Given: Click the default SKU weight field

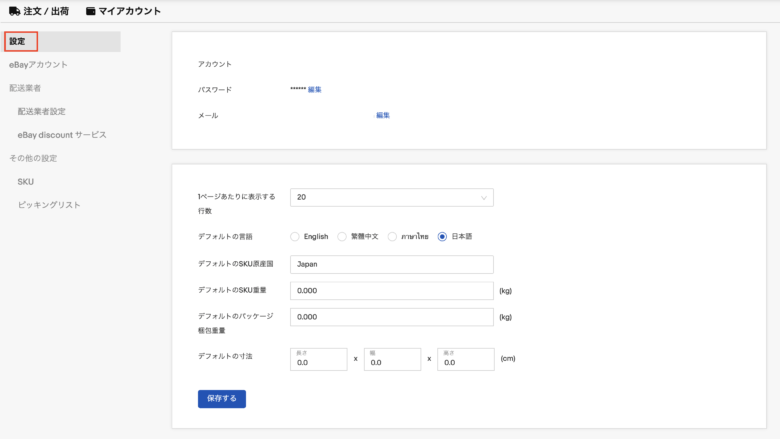Looking at the screenshot, I should click(x=391, y=291).
